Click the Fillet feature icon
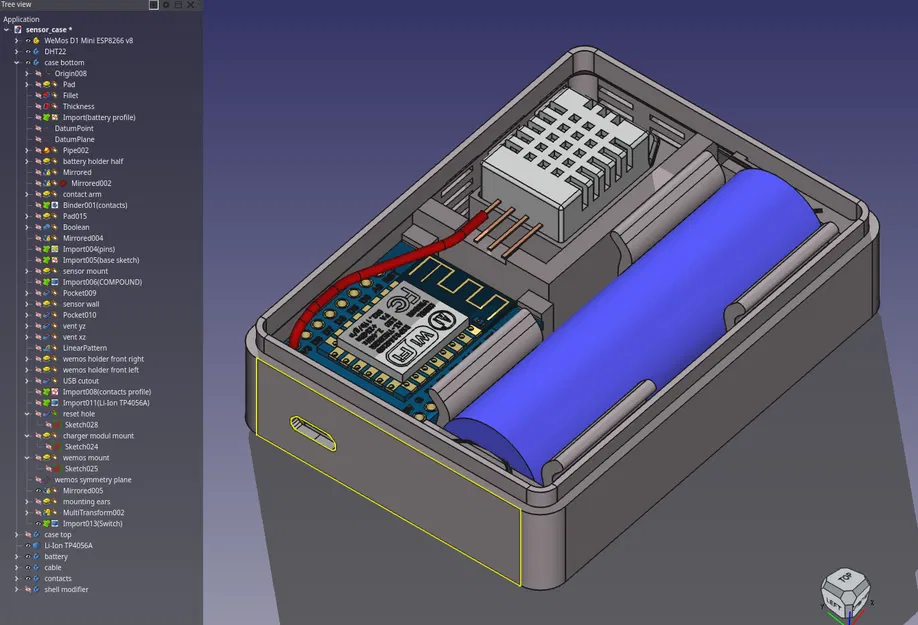 point(47,95)
